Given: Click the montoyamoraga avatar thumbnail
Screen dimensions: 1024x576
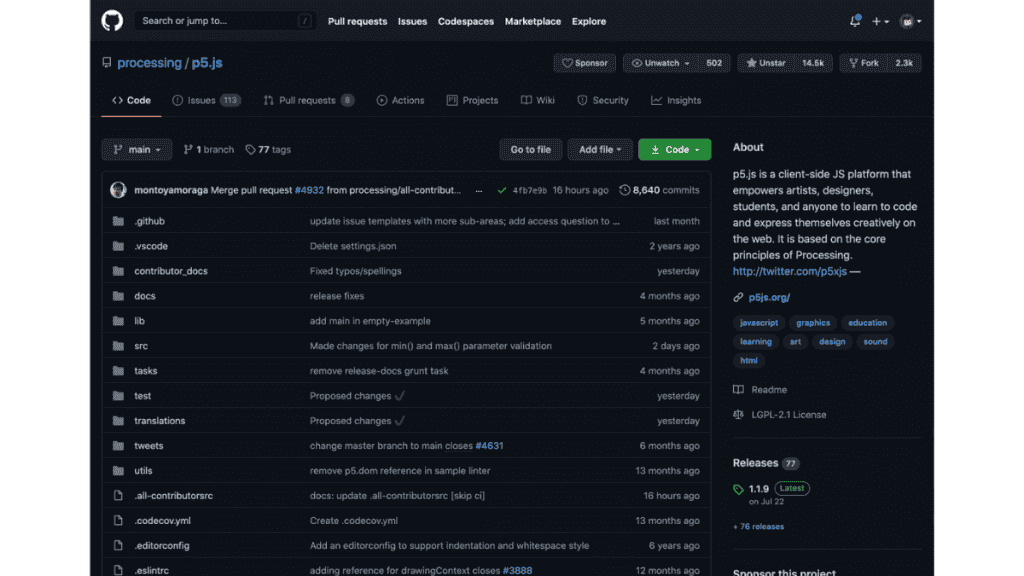Looking at the screenshot, I should pyautogui.click(x=118, y=190).
